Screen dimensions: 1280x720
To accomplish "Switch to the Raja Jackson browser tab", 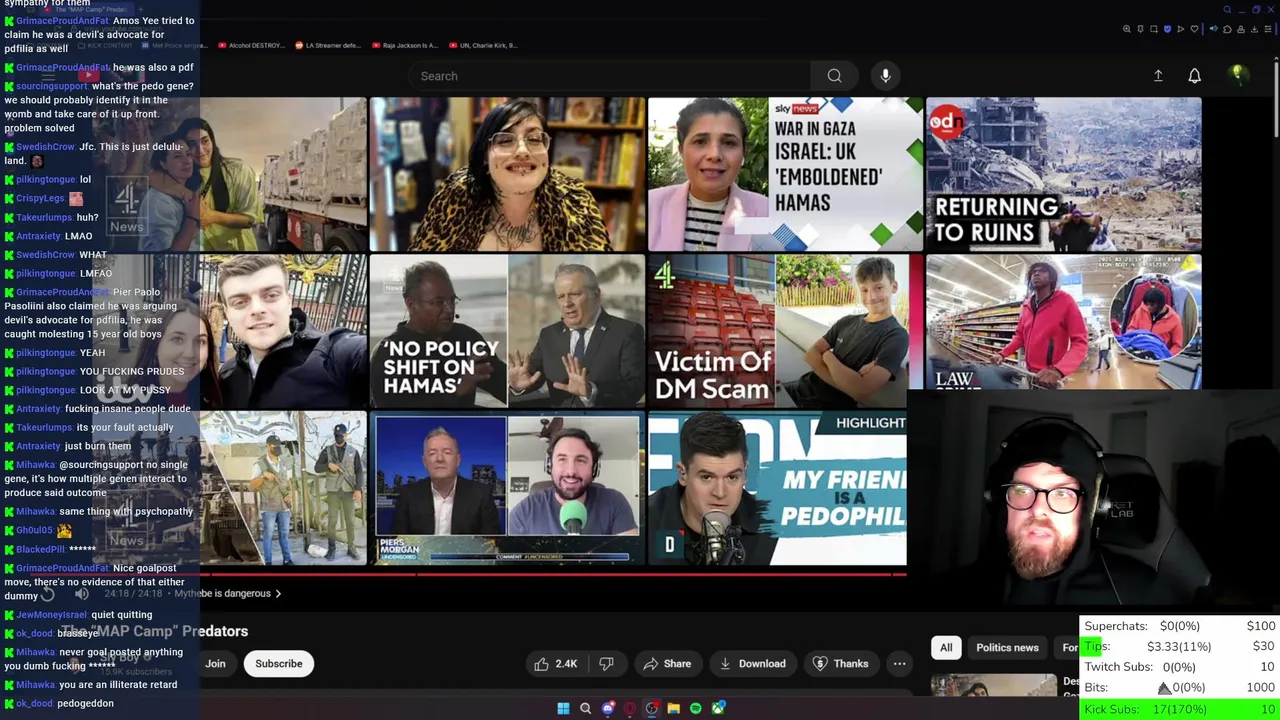I will [x=404, y=45].
